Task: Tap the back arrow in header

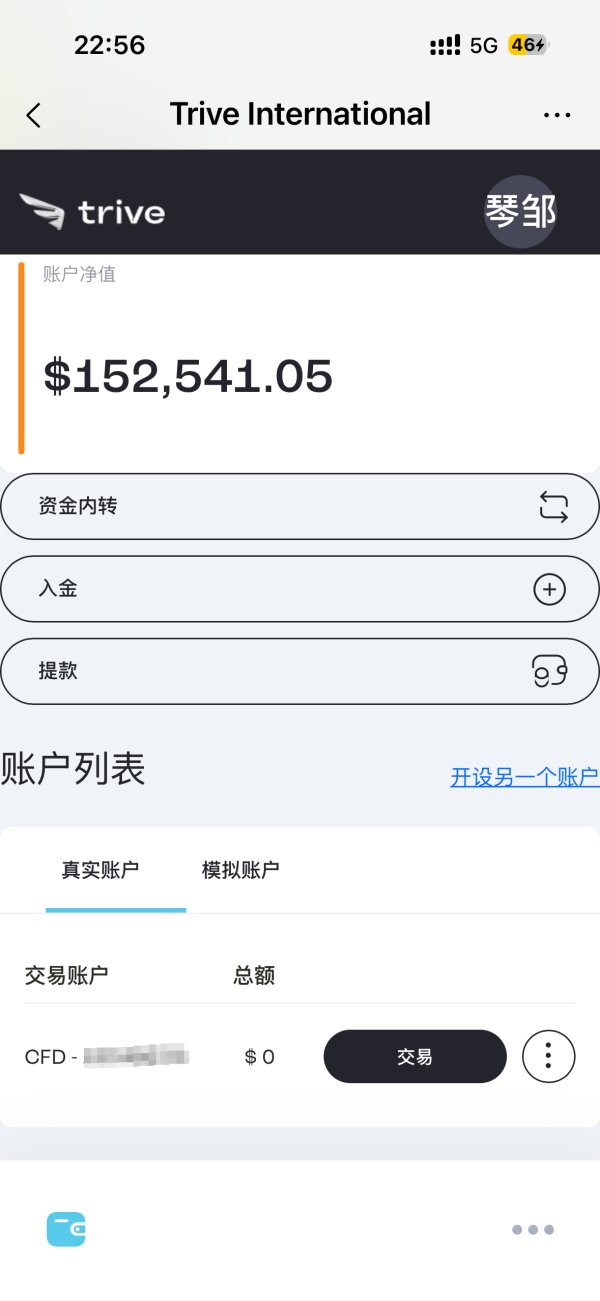Action: pos(34,115)
